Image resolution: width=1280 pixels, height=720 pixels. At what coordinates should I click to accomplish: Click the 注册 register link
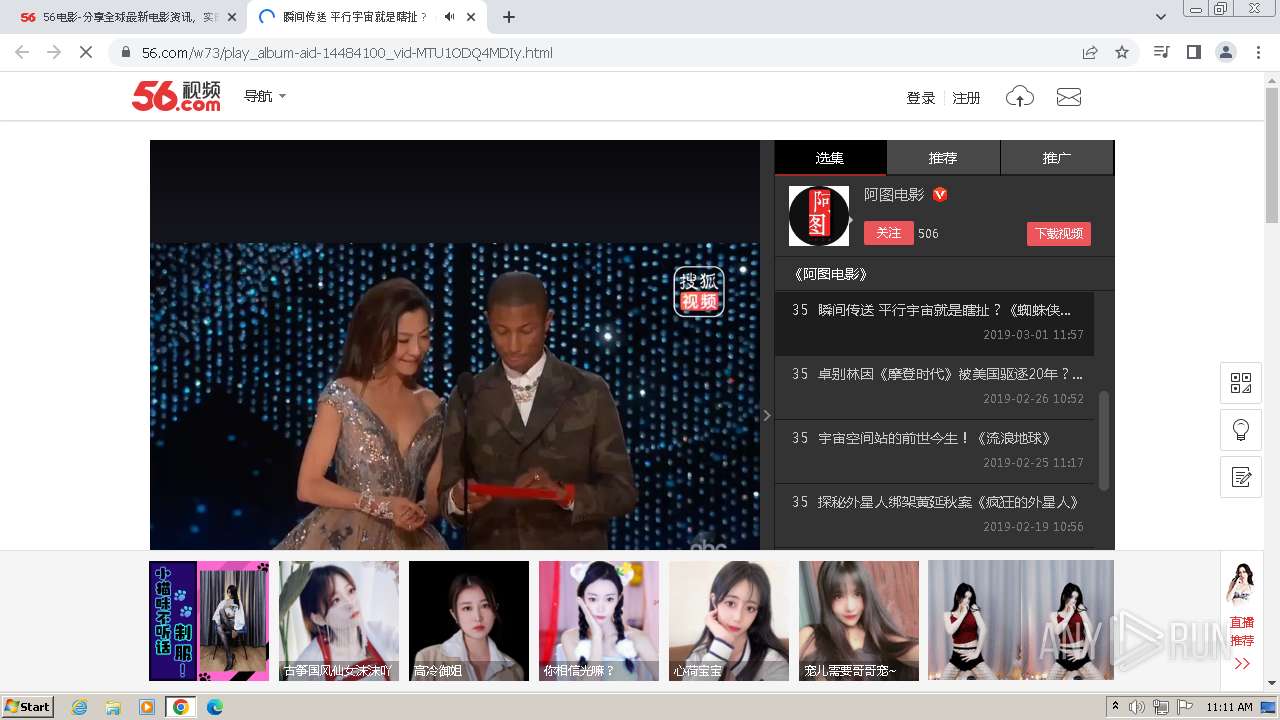click(966, 98)
